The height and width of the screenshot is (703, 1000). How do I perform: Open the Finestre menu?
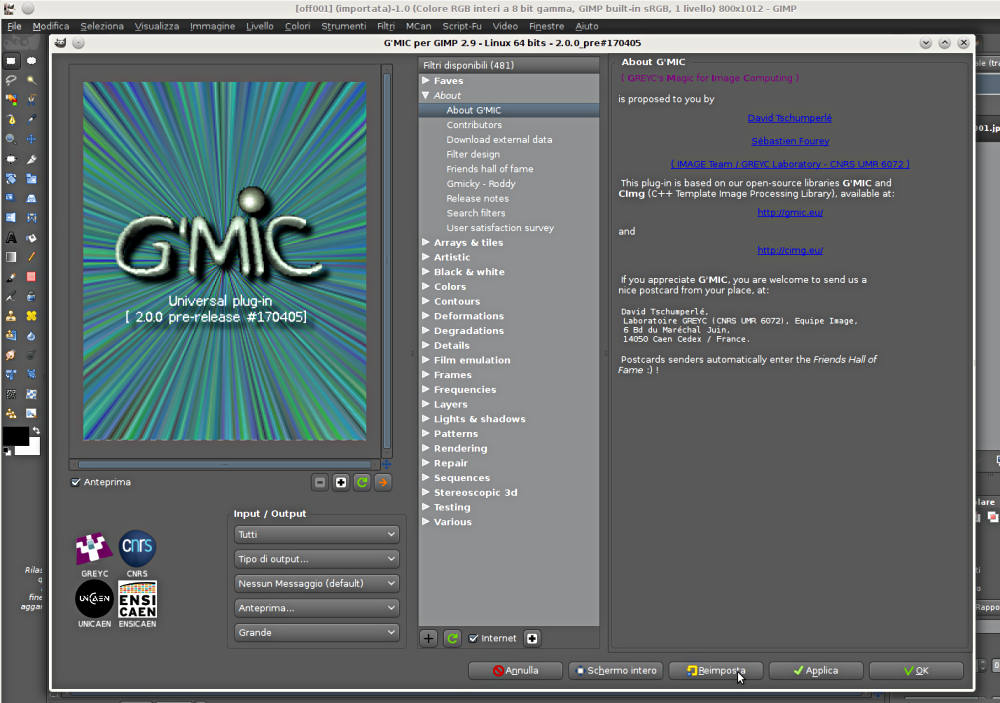pyautogui.click(x=546, y=26)
